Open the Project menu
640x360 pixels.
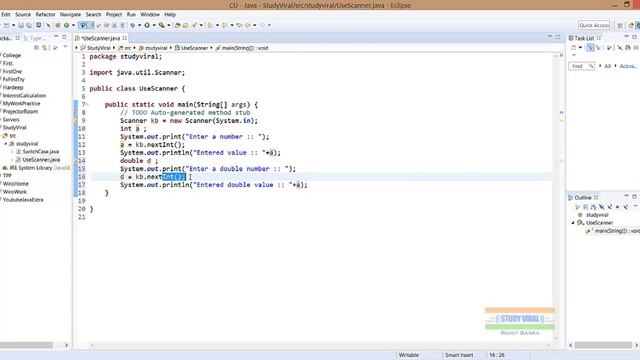coord(114,14)
